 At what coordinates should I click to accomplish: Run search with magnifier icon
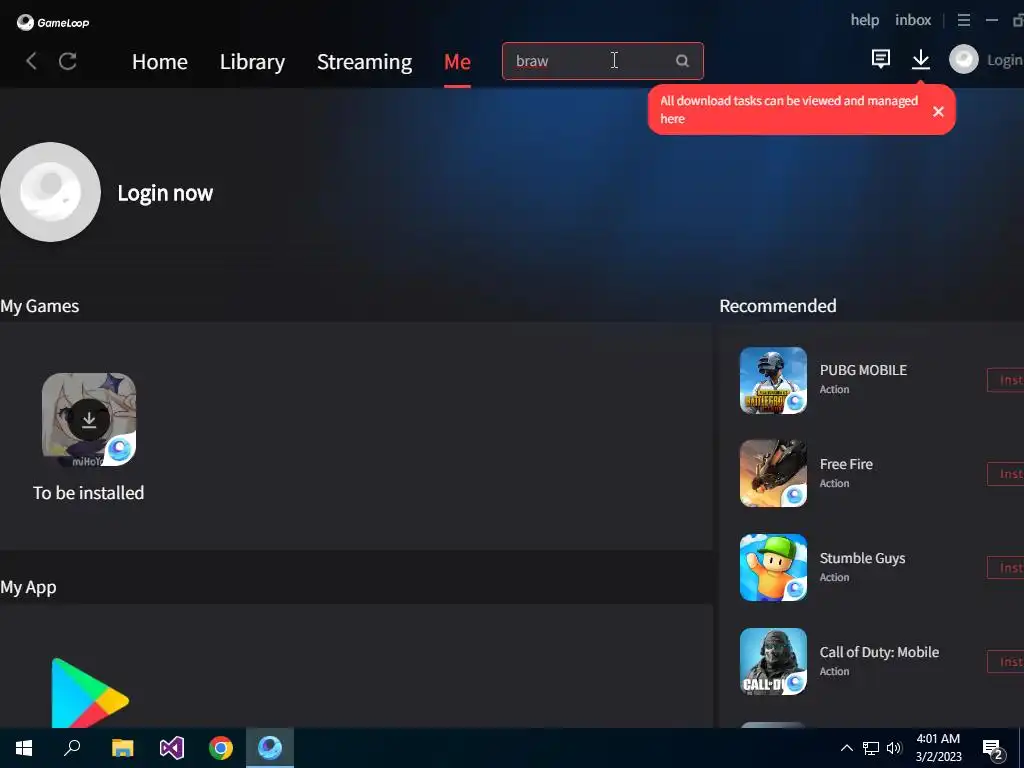[x=682, y=61]
